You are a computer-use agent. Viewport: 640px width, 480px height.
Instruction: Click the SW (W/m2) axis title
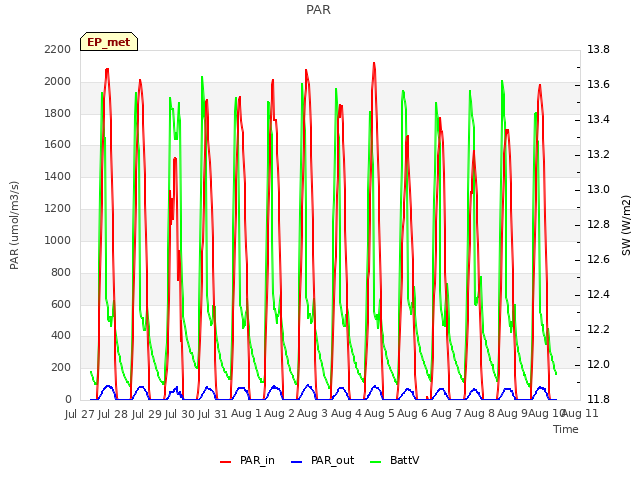[626, 225]
